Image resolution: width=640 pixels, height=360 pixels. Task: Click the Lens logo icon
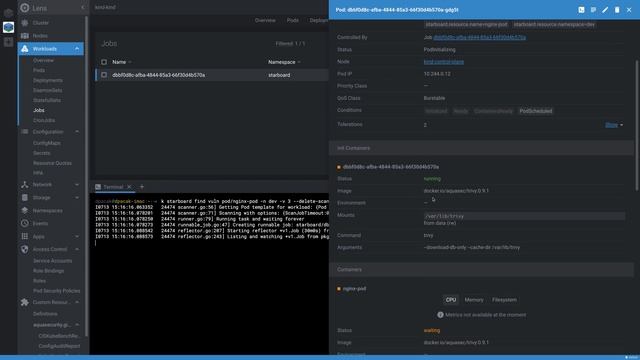click(x=24, y=8)
